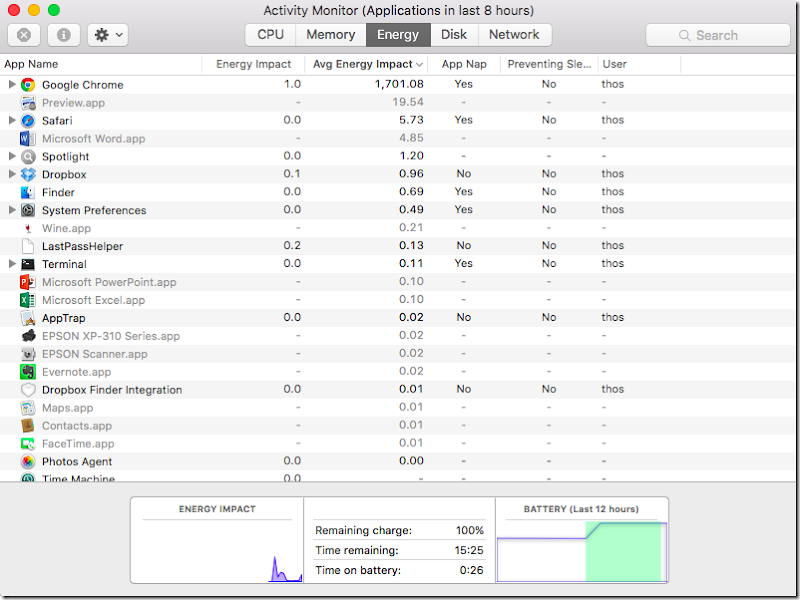Expand the Dropbox process group
800x600 pixels.
tap(12, 174)
